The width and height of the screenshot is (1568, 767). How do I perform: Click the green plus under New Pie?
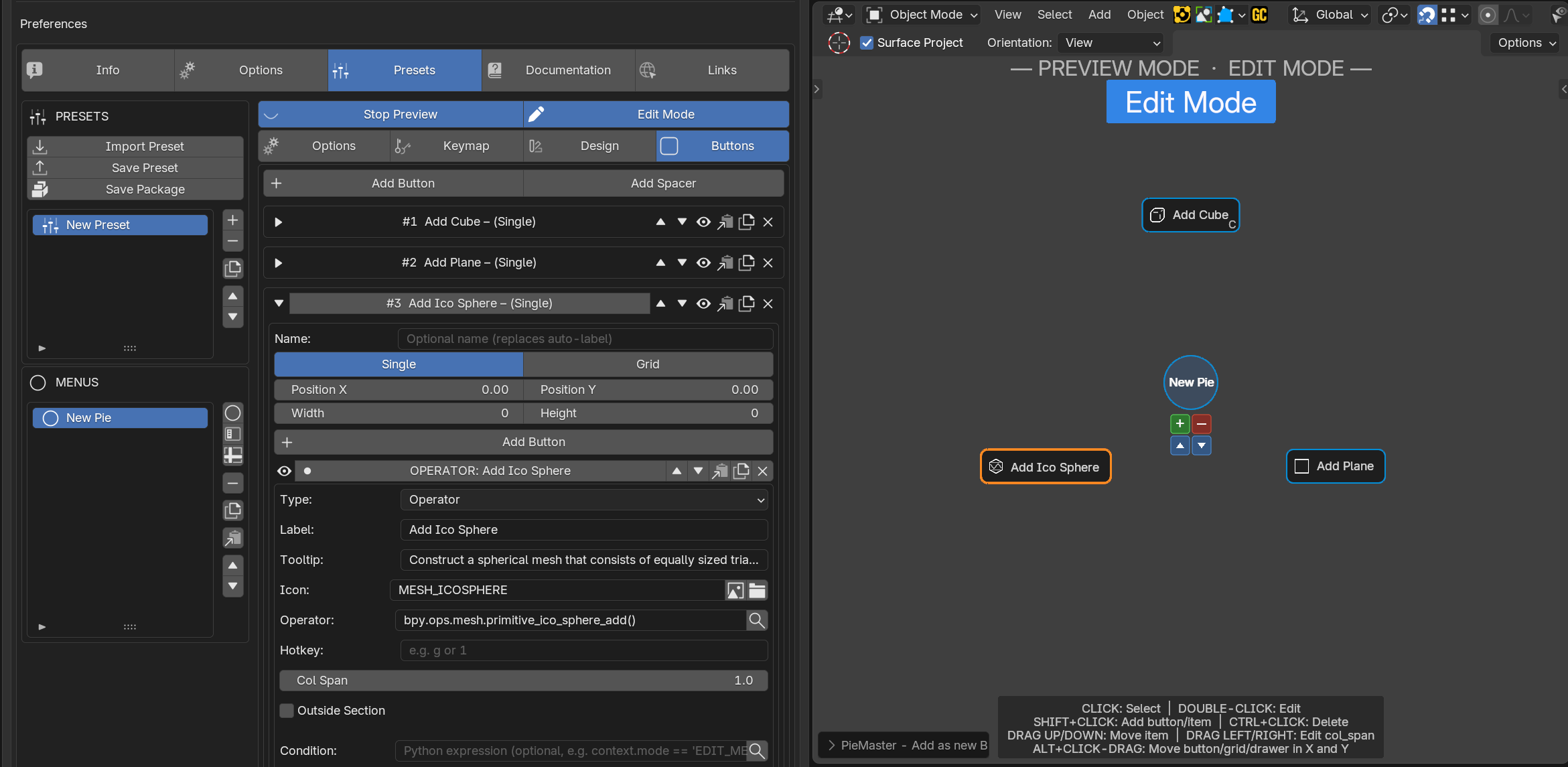[1180, 423]
